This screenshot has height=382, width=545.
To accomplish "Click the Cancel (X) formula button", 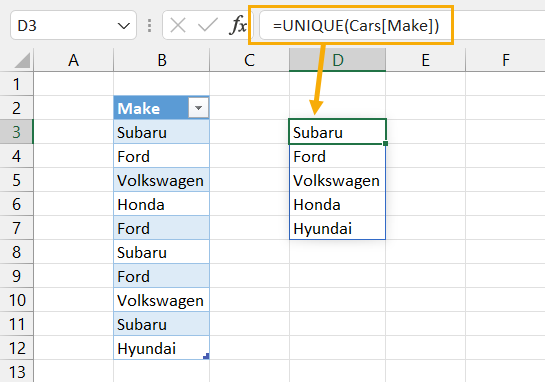I will coord(178,26).
